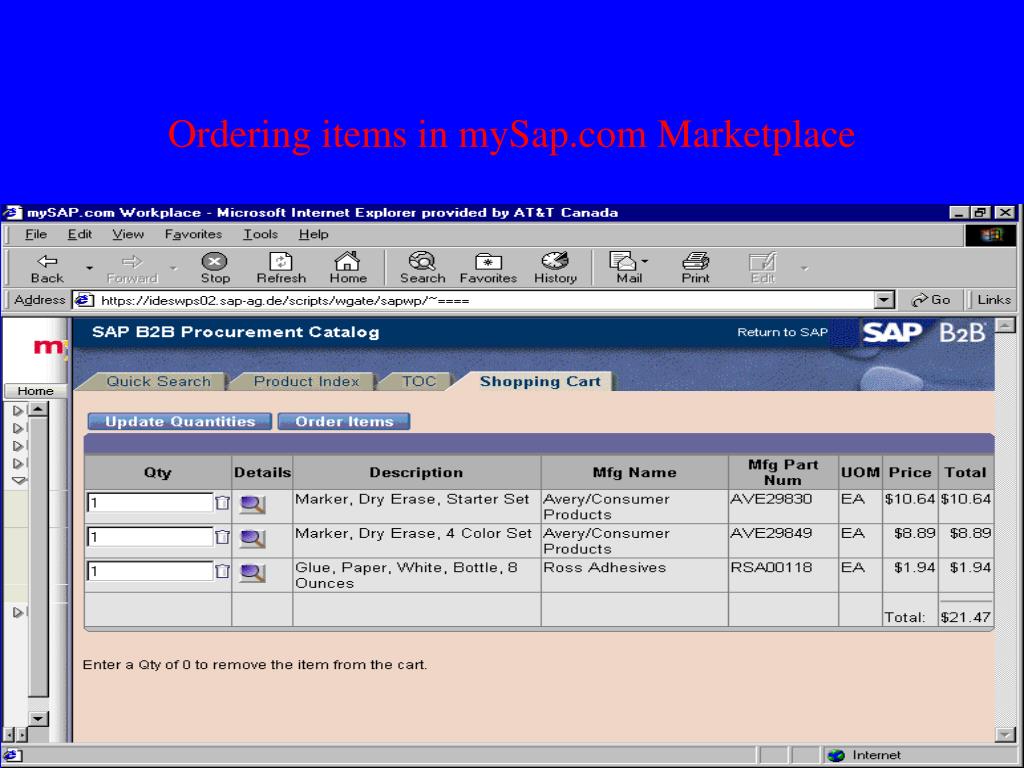The width and height of the screenshot is (1024, 768).
Task: Open the Edit button dropdown arrow
Action: point(805,268)
